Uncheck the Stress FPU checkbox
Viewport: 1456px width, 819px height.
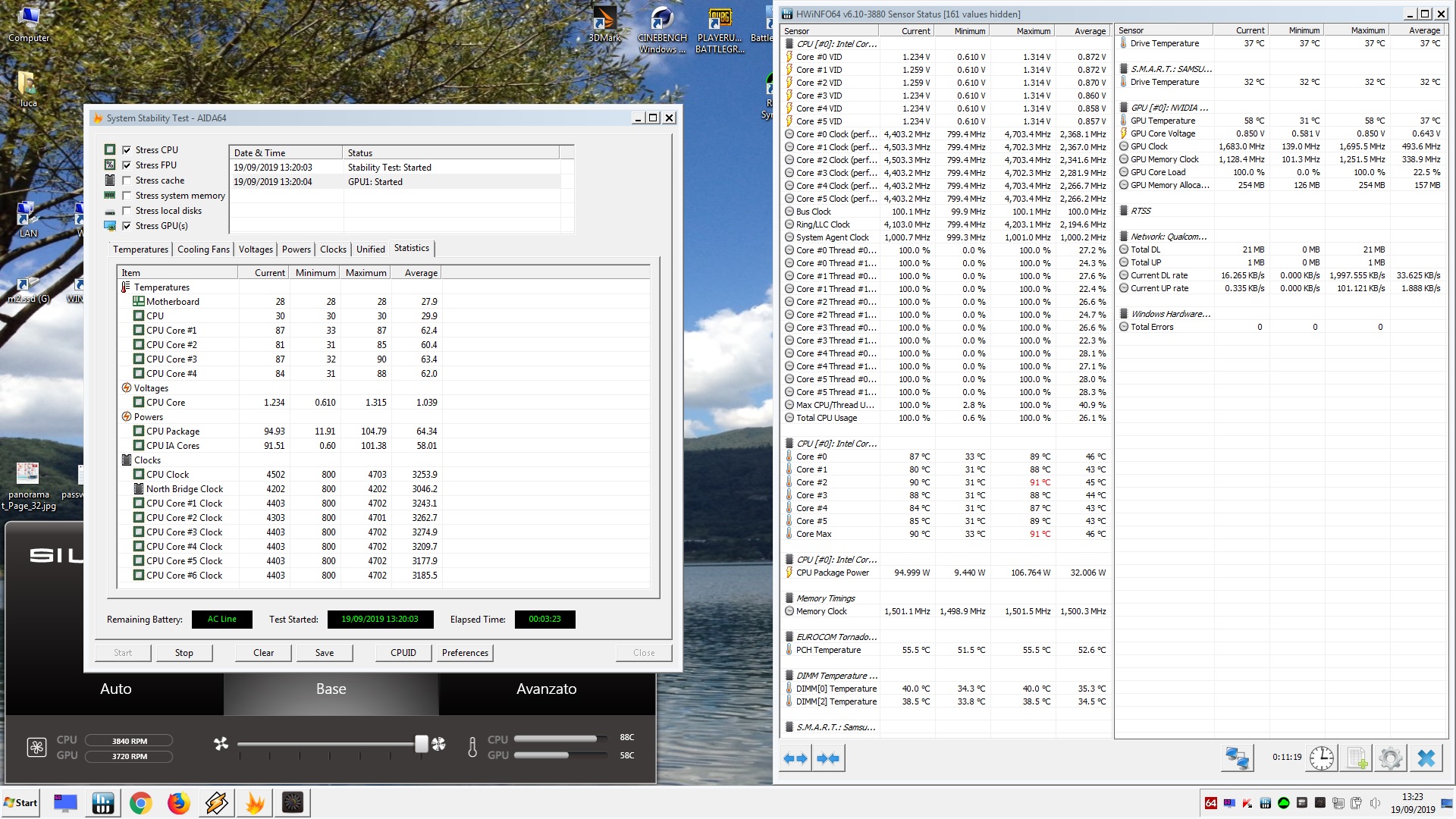[127, 165]
